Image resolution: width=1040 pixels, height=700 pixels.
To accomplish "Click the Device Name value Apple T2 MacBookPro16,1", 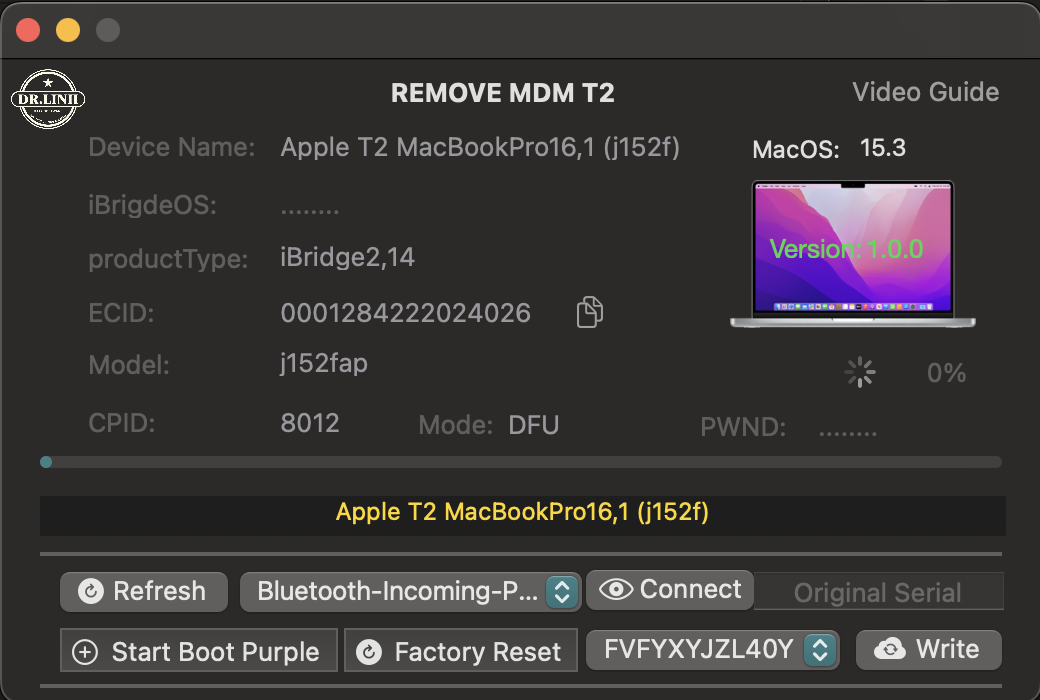I will point(480,147).
